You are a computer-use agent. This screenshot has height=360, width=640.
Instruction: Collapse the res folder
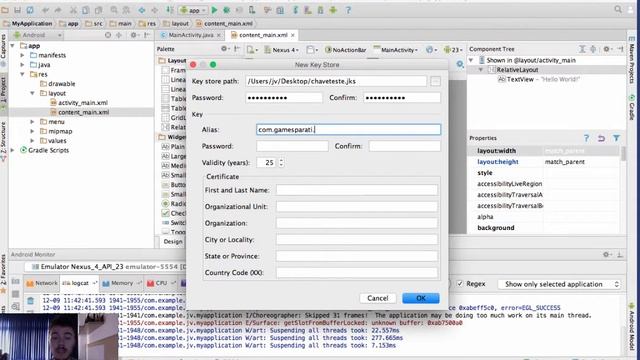(x=22, y=74)
